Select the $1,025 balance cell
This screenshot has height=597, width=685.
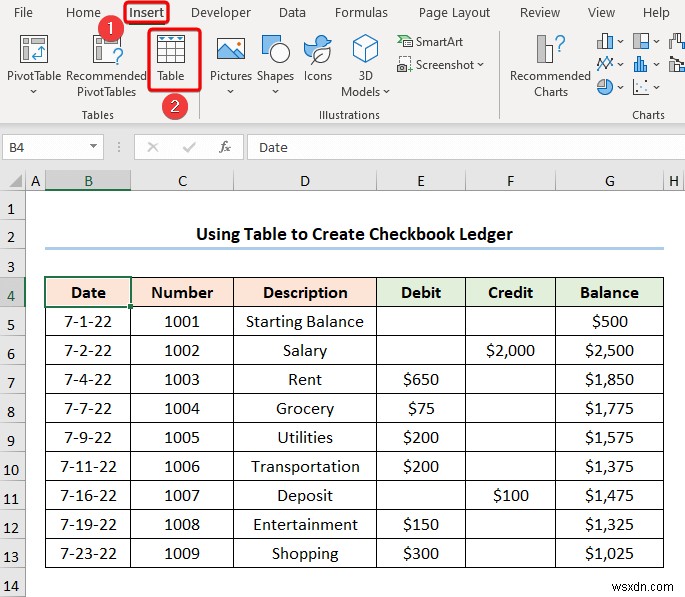[x=609, y=553]
